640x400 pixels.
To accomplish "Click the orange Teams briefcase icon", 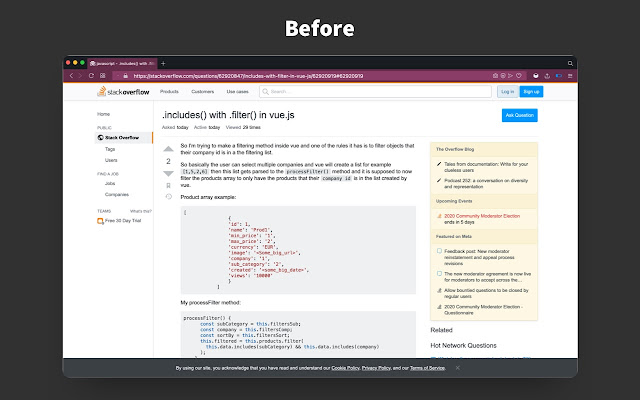I will coord(100,221).
